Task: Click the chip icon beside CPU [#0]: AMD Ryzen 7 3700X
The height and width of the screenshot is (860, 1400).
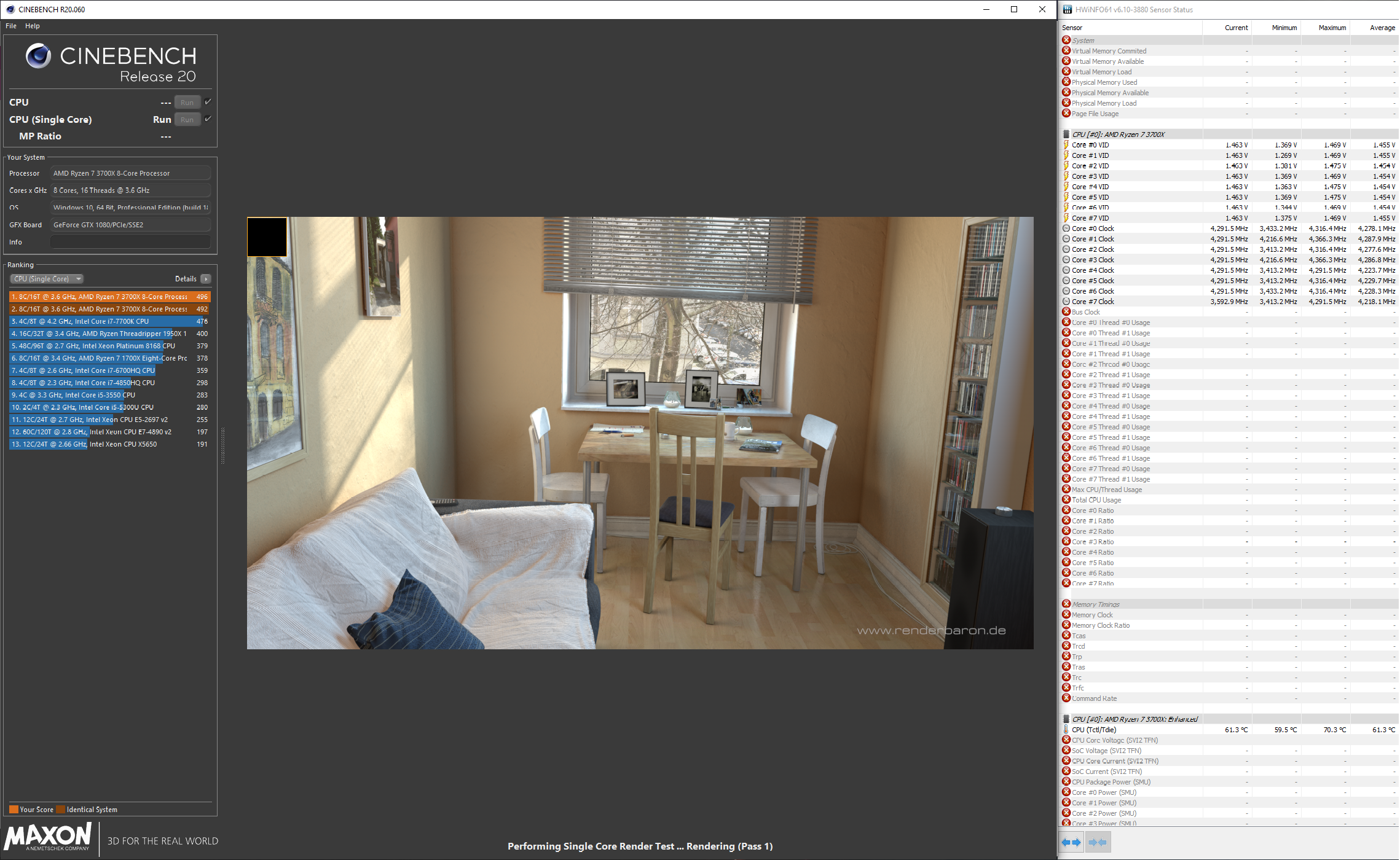Action: pos(1066,135)
